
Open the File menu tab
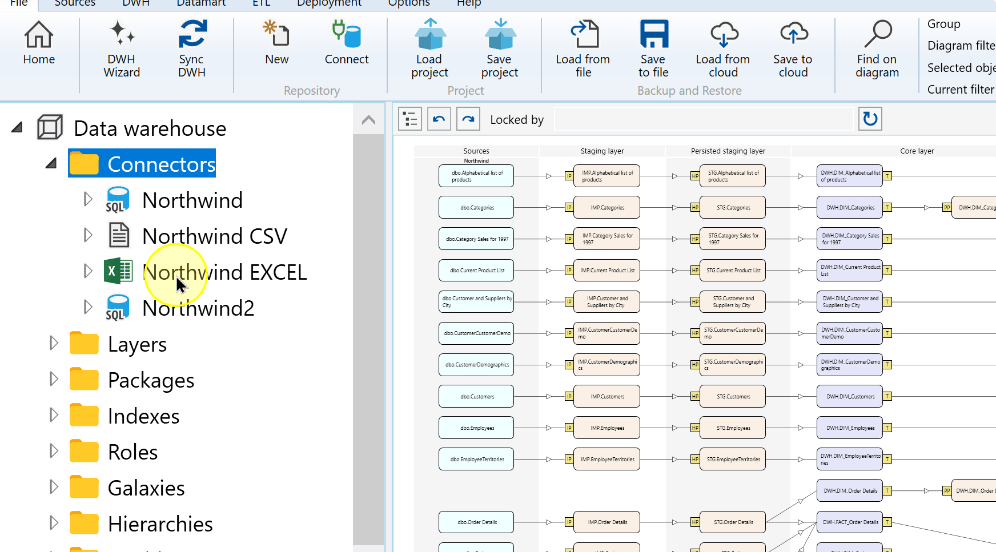click(19, 4)
